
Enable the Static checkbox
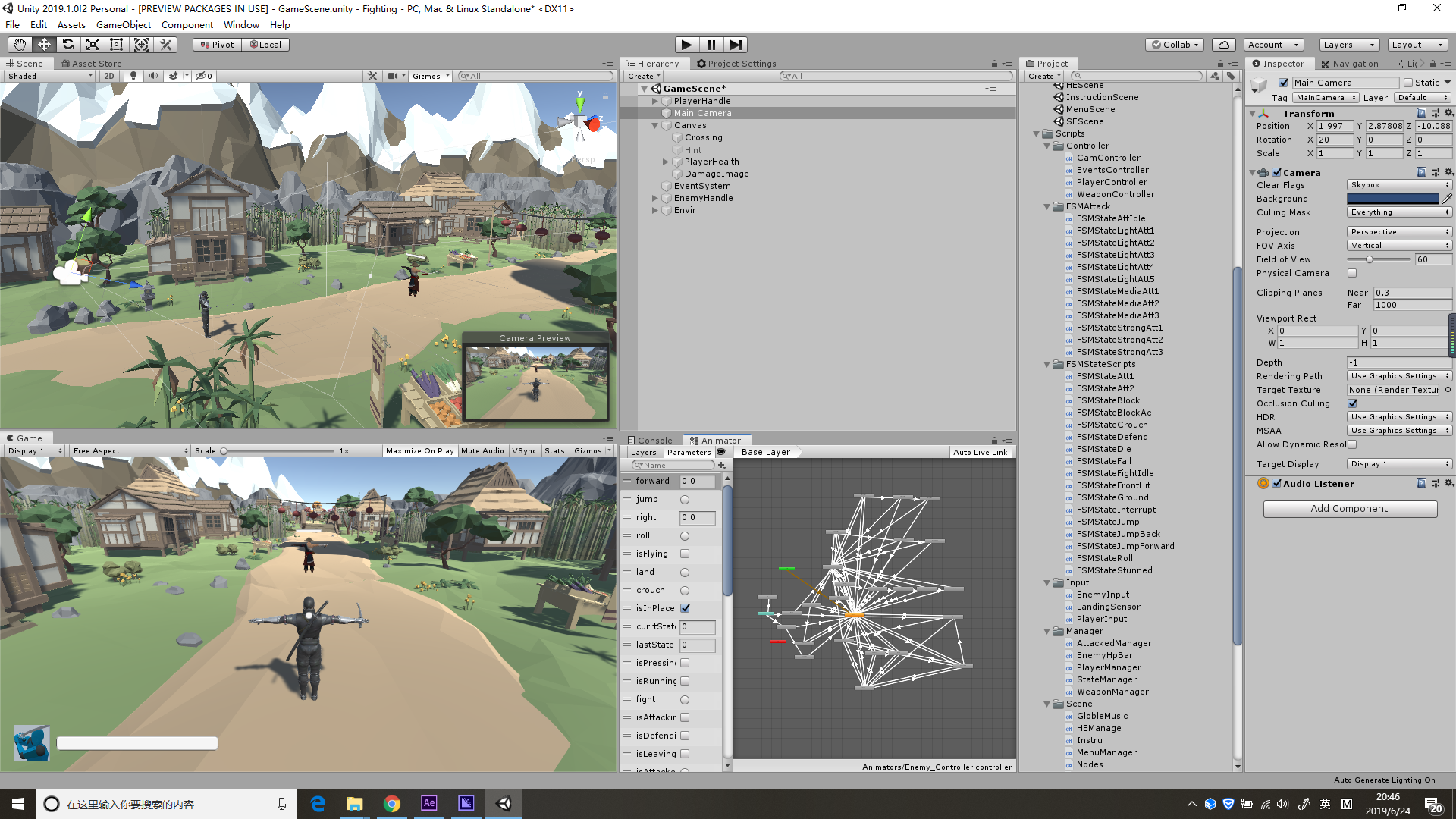[x=1408, y=83]
